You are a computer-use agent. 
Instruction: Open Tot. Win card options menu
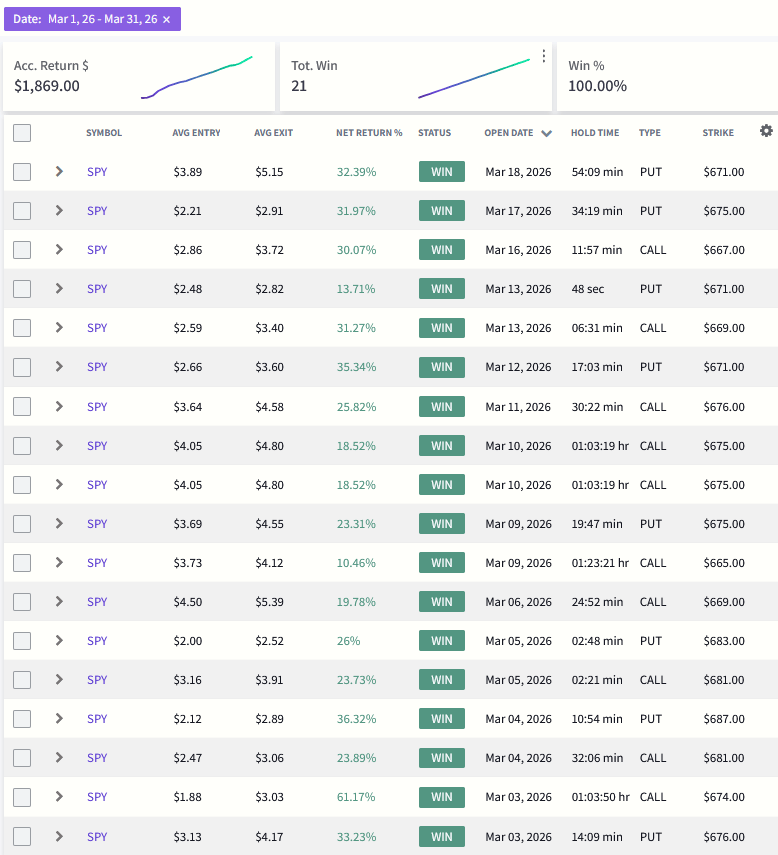tap(544, 56)
